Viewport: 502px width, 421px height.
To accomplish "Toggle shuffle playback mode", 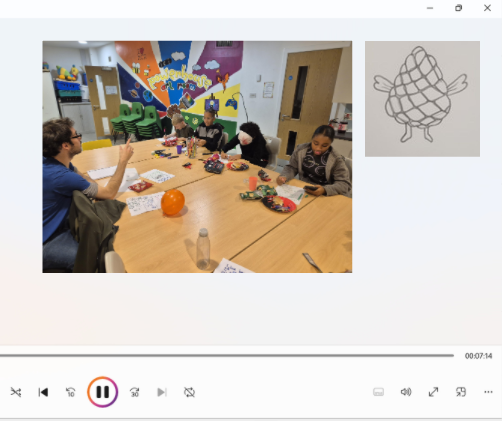I will 16,392.
